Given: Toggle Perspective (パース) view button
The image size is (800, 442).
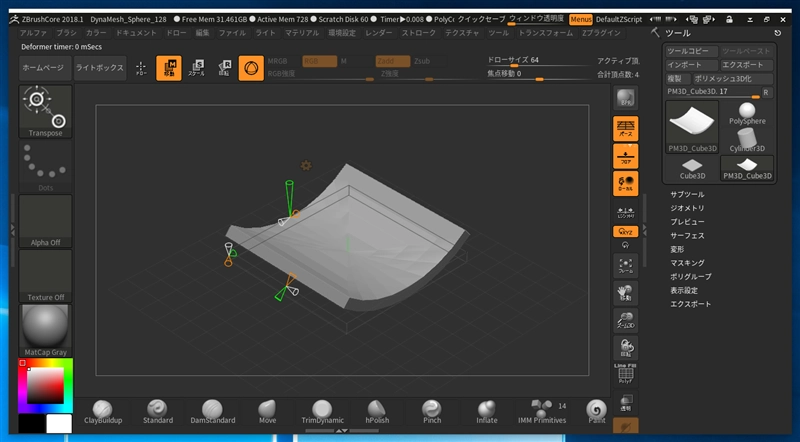Looking at the screenshot, I should pos(626,128).
